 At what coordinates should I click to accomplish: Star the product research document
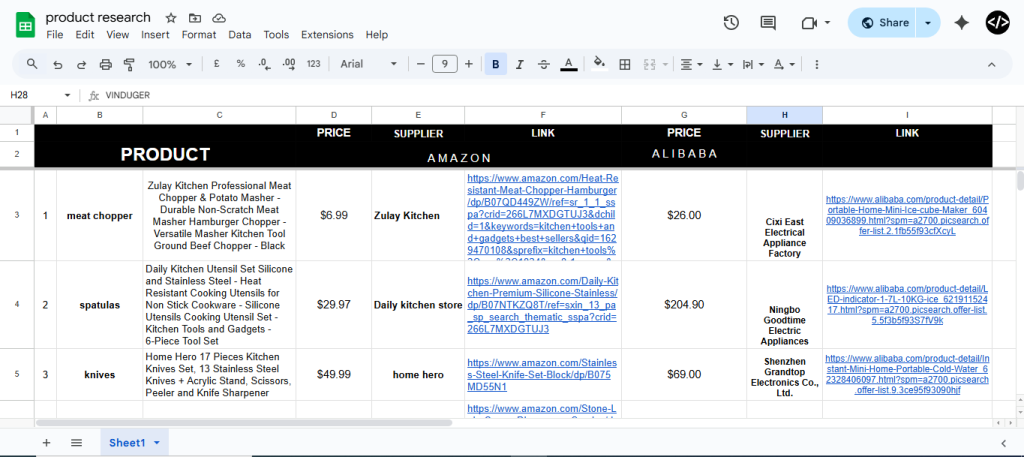point(170,18)
